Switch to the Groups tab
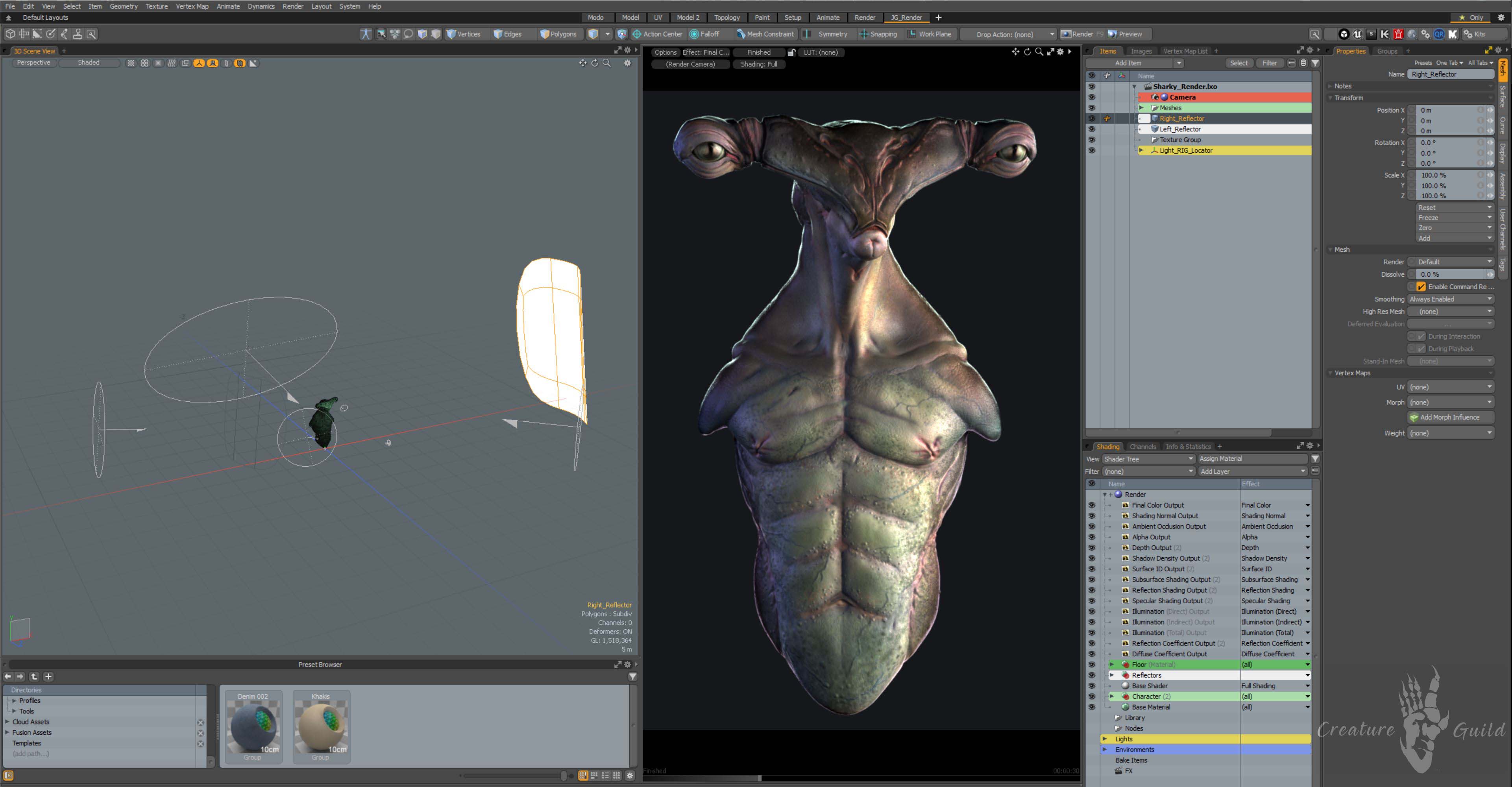Image resolution: width=1512 pixels, height=787 pixels. point(1387,51)
